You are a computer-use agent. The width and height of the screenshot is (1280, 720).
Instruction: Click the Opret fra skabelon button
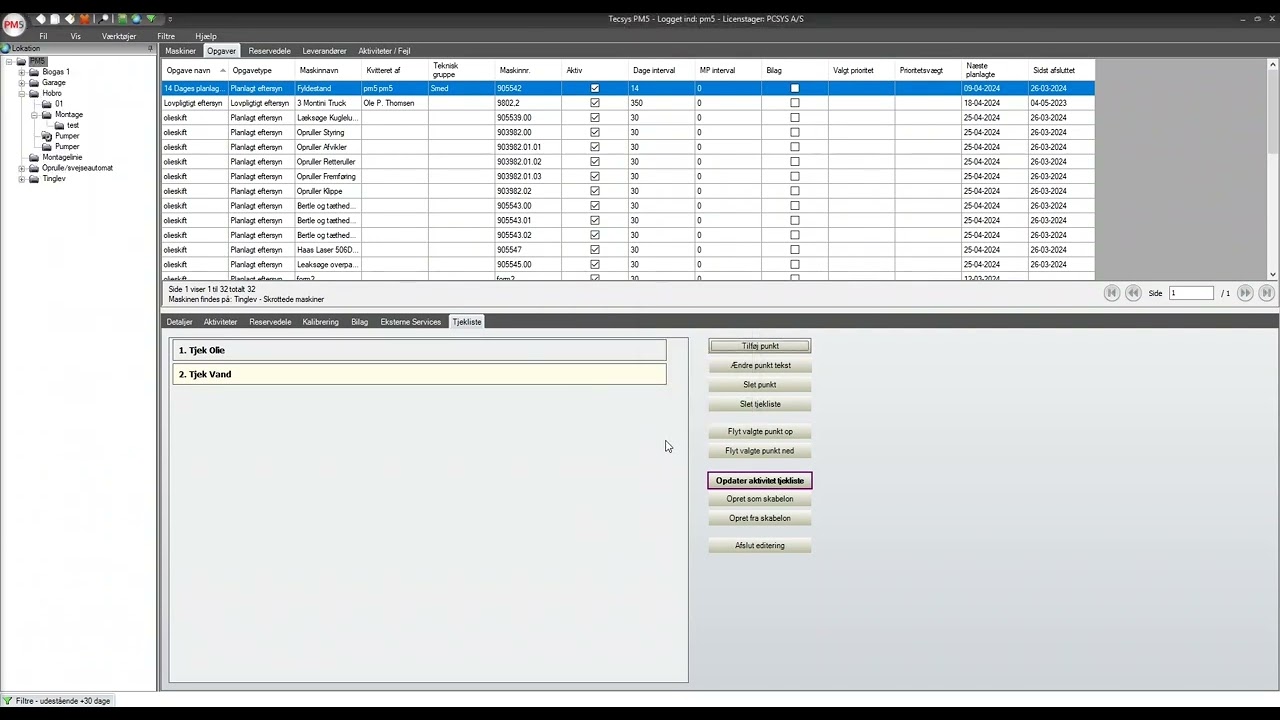coord(760,519)
